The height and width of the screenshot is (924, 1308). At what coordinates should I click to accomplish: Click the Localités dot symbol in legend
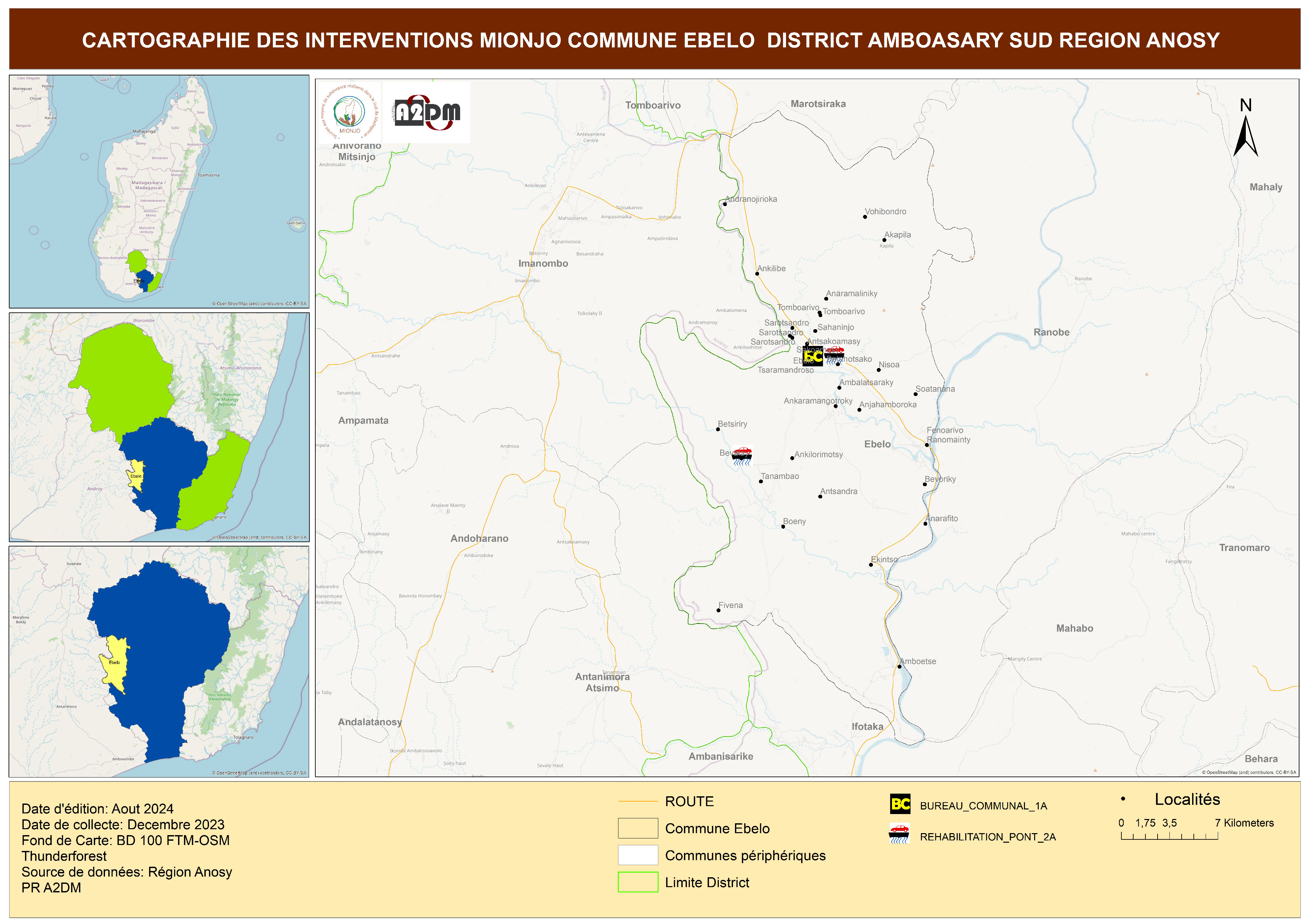click(x=1122, y=799)
